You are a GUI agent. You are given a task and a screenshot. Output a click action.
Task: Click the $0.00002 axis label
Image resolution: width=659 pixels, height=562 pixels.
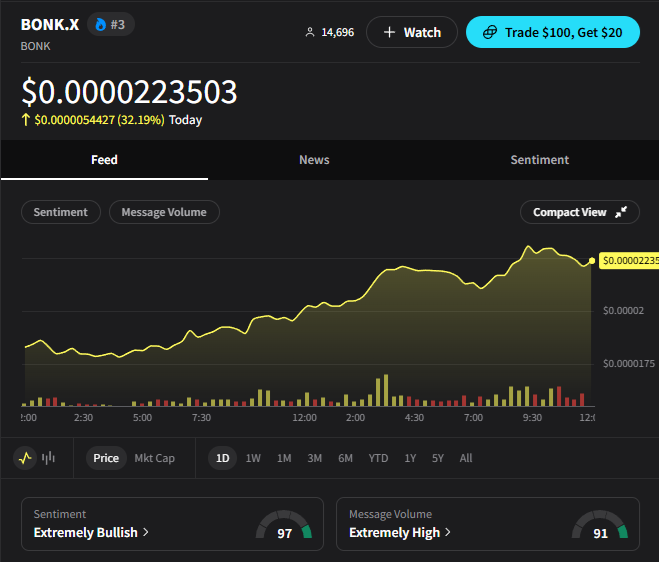[623, 311]
